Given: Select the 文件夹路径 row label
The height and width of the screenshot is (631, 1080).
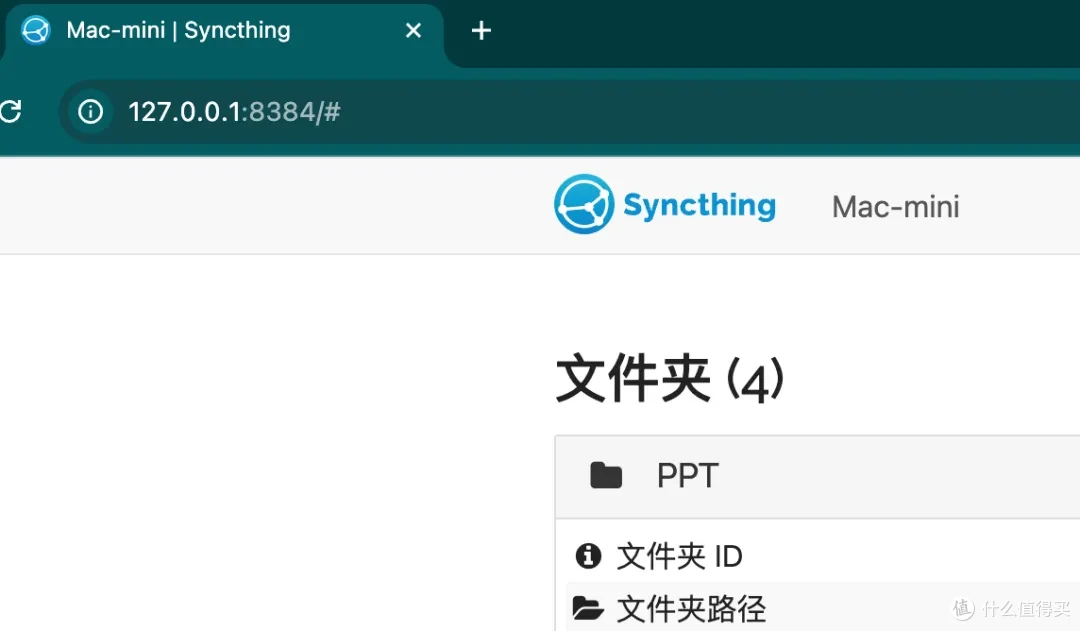Looking at the screenshot, I should click(691, 608).
